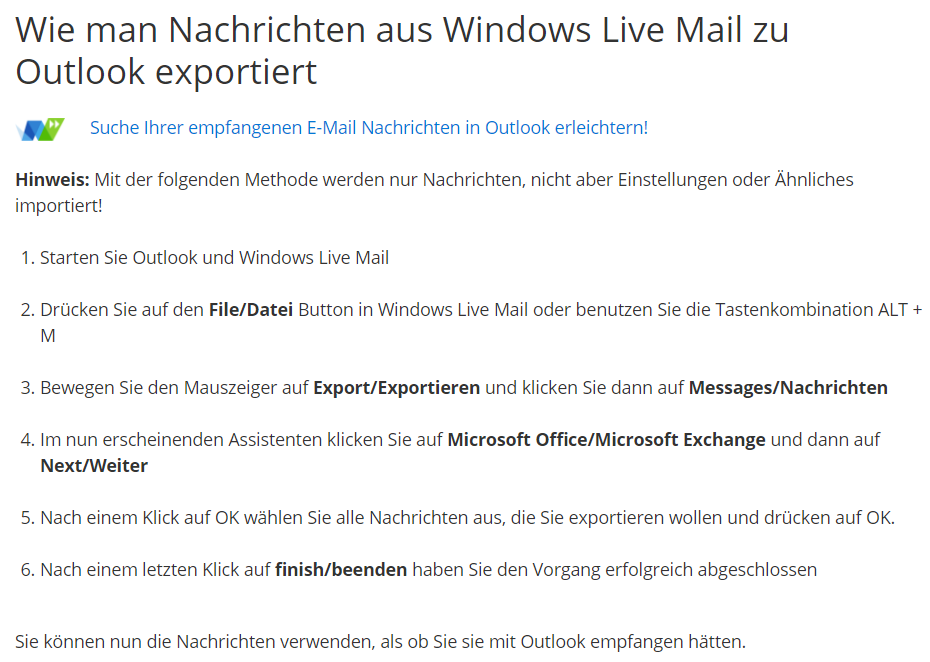Click the bold 'Export/Exportieren' term

(396, 388)
